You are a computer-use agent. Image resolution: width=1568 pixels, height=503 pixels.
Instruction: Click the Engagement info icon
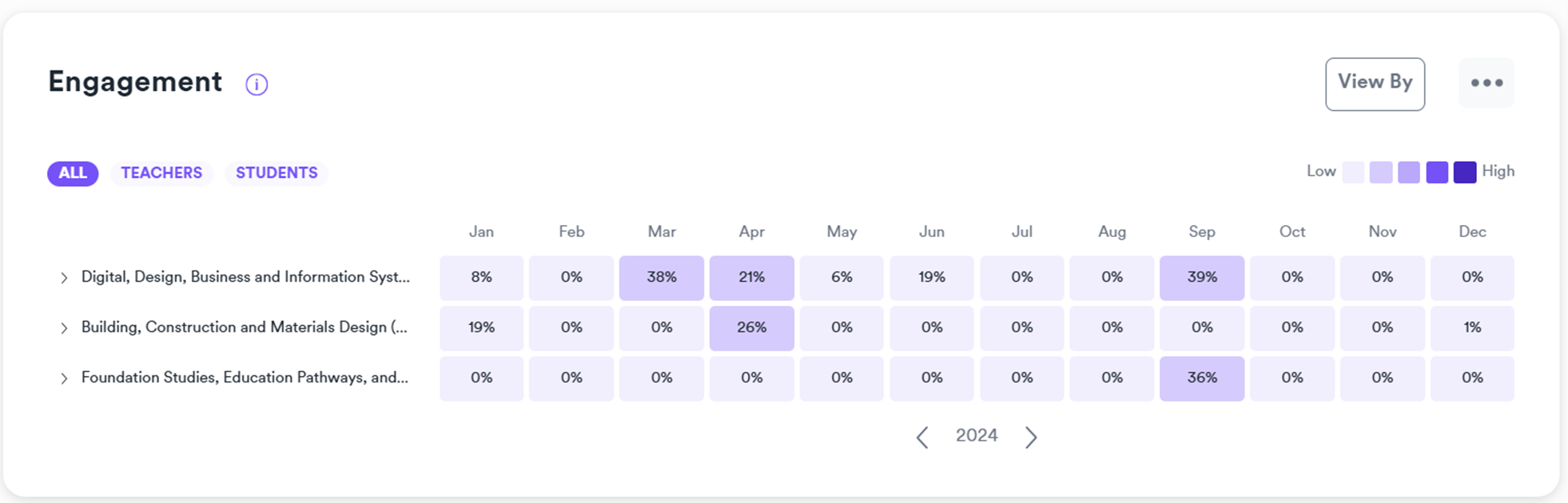[257, 85]
